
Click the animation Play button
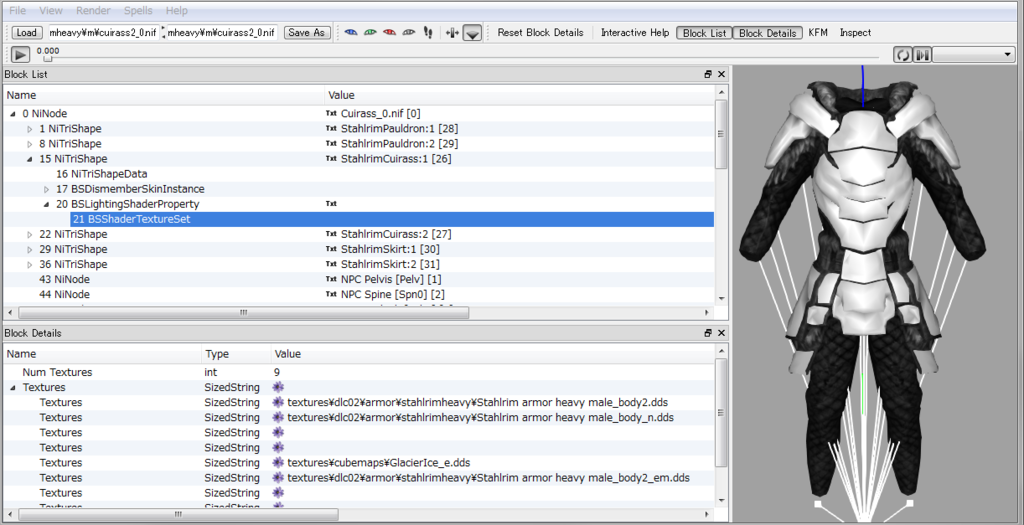pyautogui.click(x=21, y=56)
